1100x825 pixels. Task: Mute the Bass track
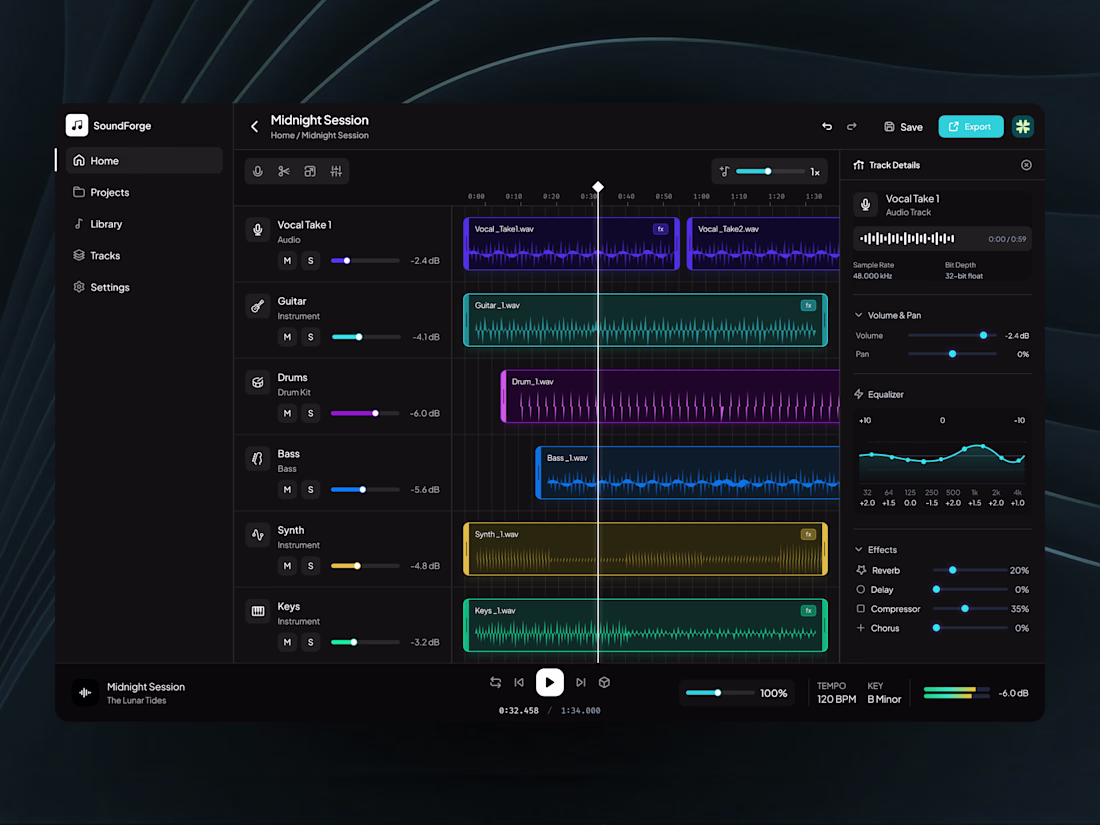click(287, 490)
